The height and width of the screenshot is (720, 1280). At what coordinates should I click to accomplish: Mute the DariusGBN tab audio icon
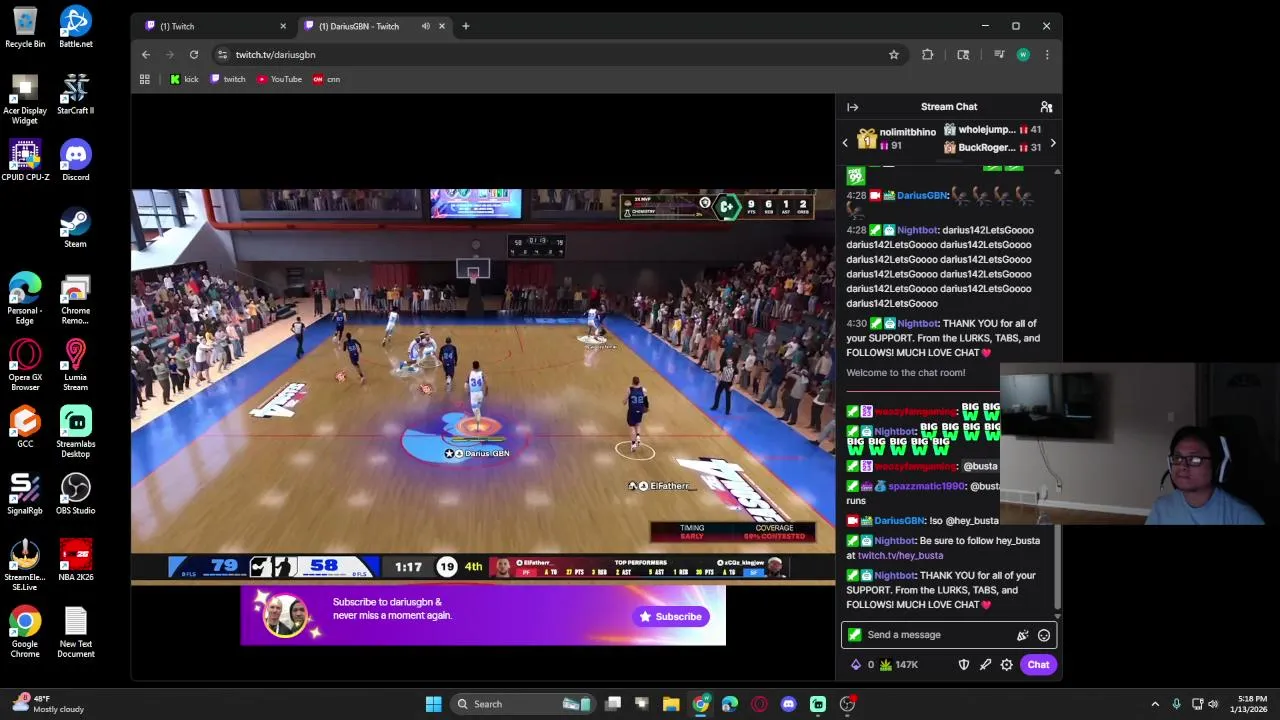[426, 26]
